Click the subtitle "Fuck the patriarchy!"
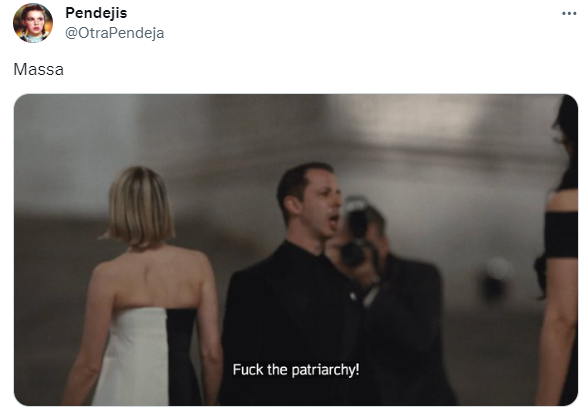Screen dimensions: 587x420 pyautogui.click(x=296, y=370)
